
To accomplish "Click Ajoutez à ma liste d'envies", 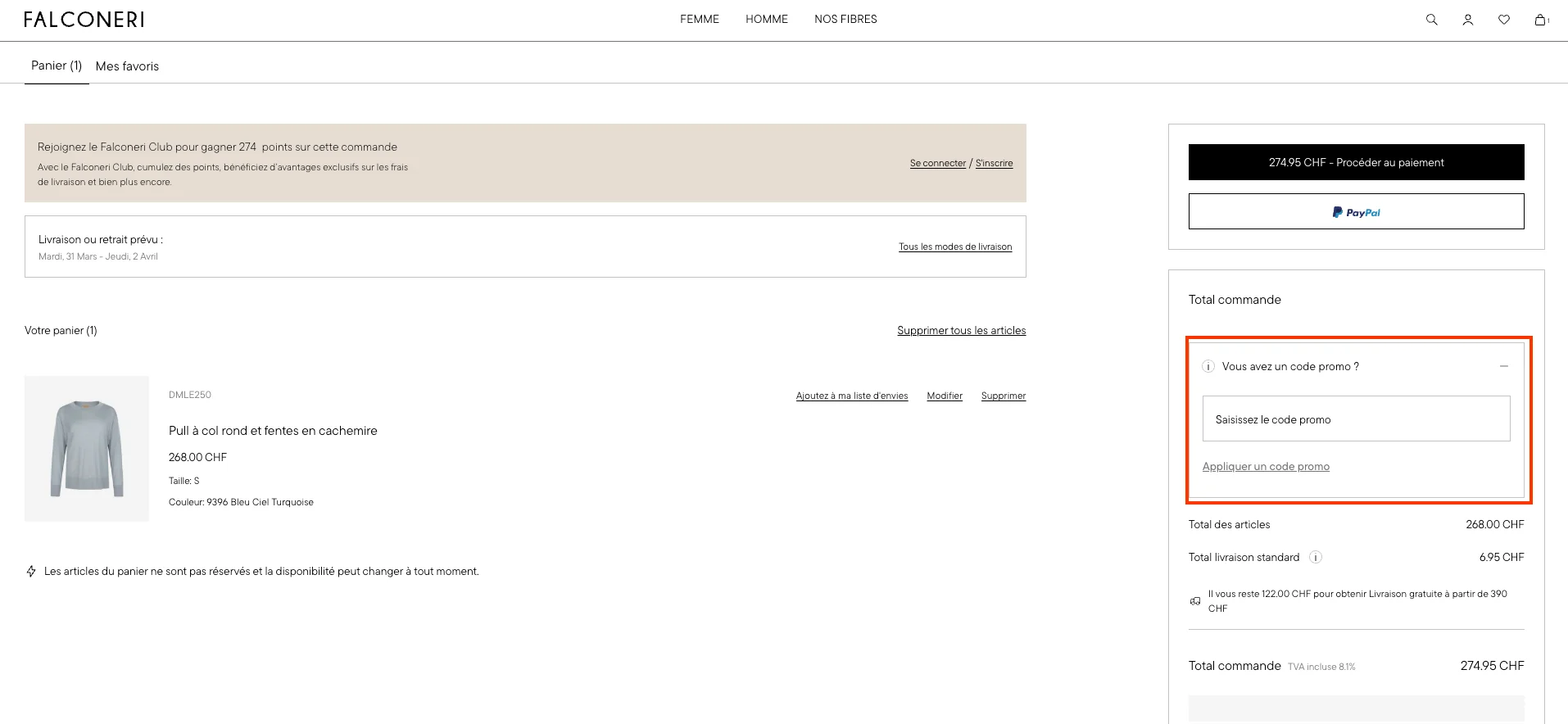I will coord(851,396).
